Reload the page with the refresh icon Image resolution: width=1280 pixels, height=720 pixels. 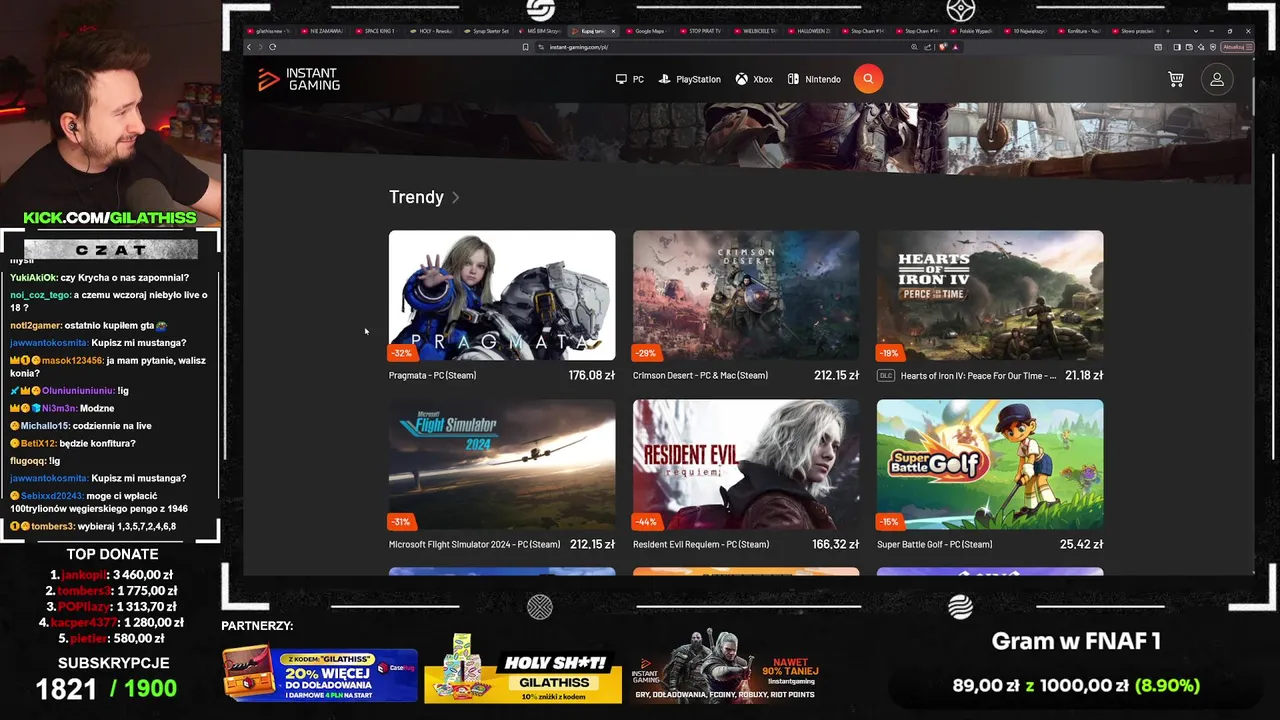272,47
